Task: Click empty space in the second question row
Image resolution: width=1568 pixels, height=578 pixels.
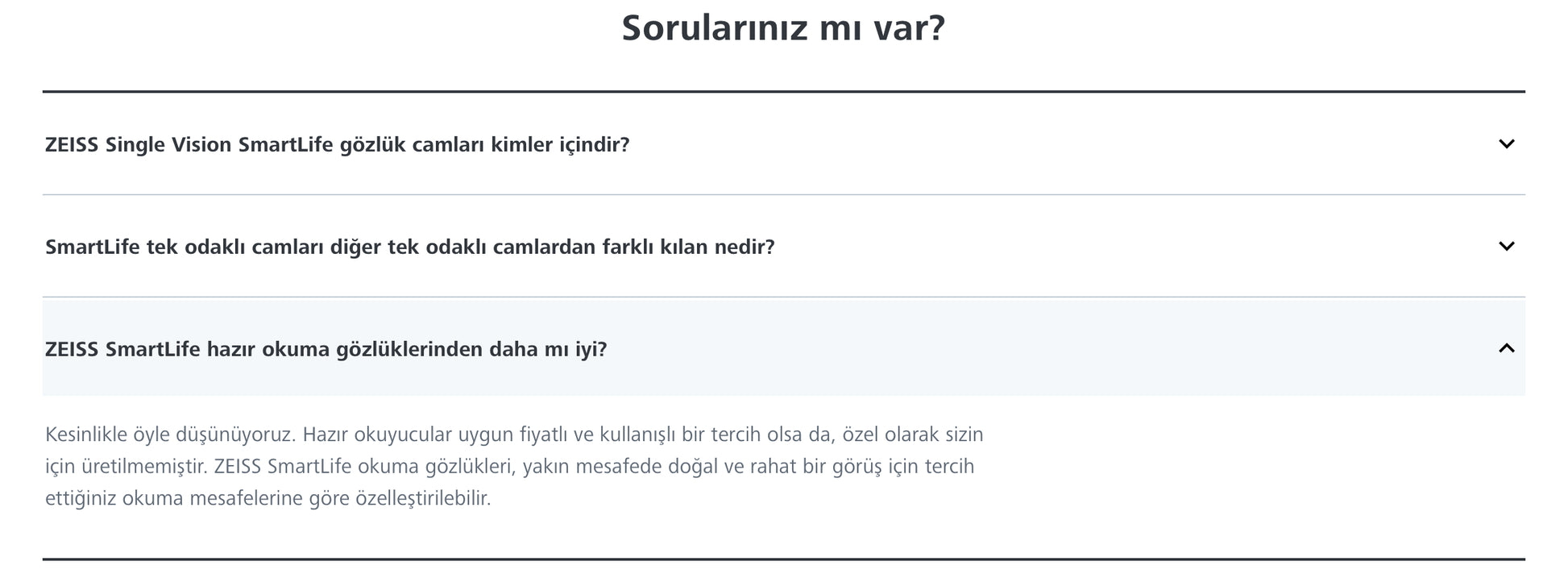Action: coord(1128,247)
